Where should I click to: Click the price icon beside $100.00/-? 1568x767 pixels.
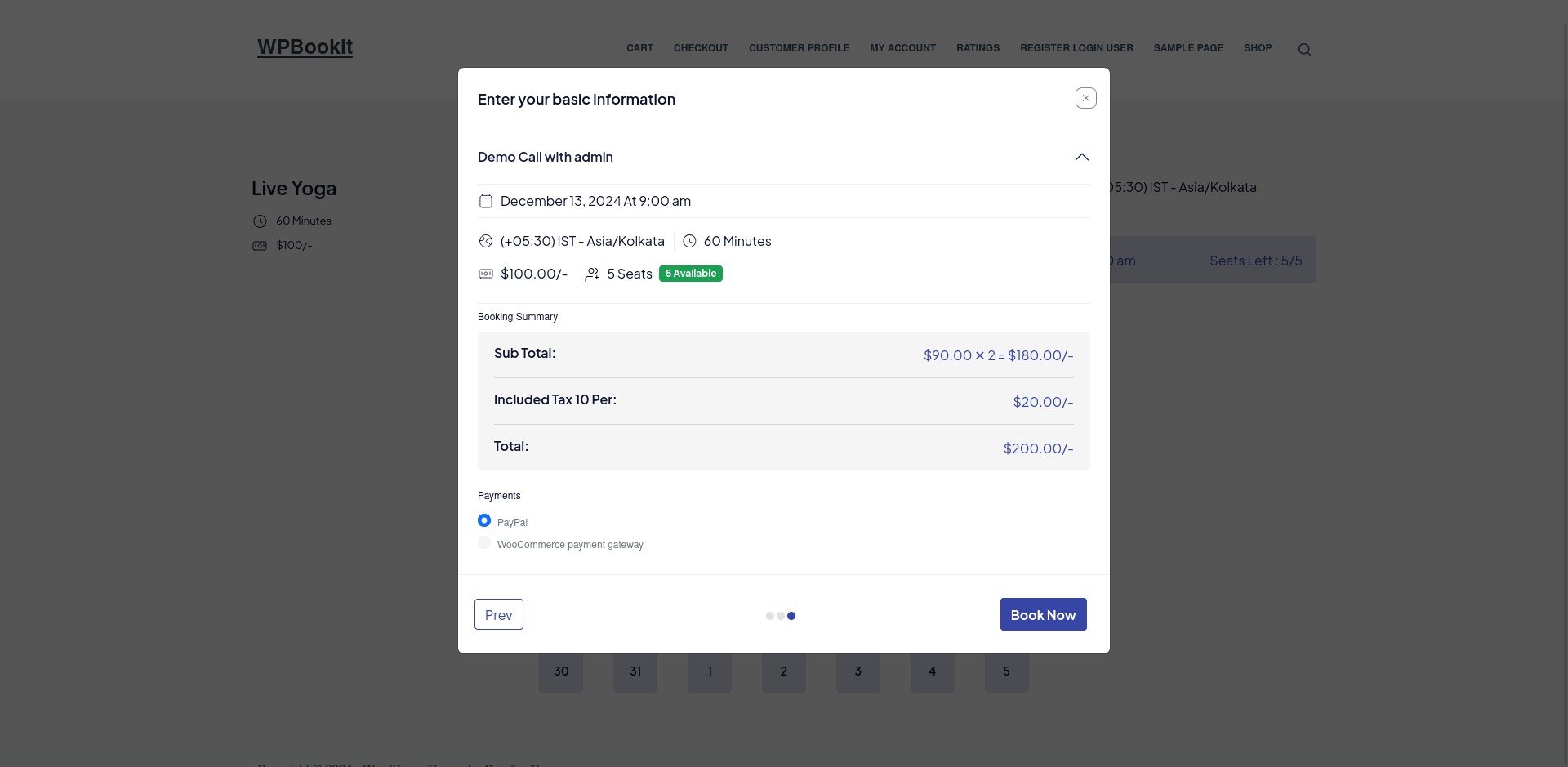(486, 274)
